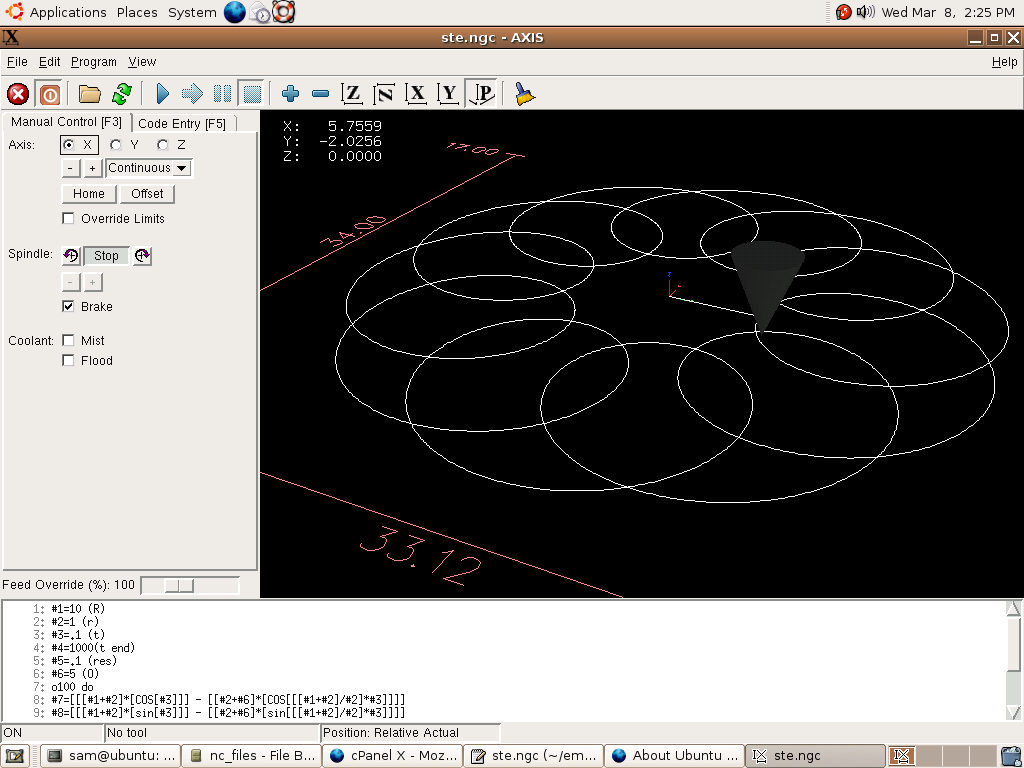The image size is (1024, 768).
Task: Select the Z axis radio button
Action: tap(163, 144)
